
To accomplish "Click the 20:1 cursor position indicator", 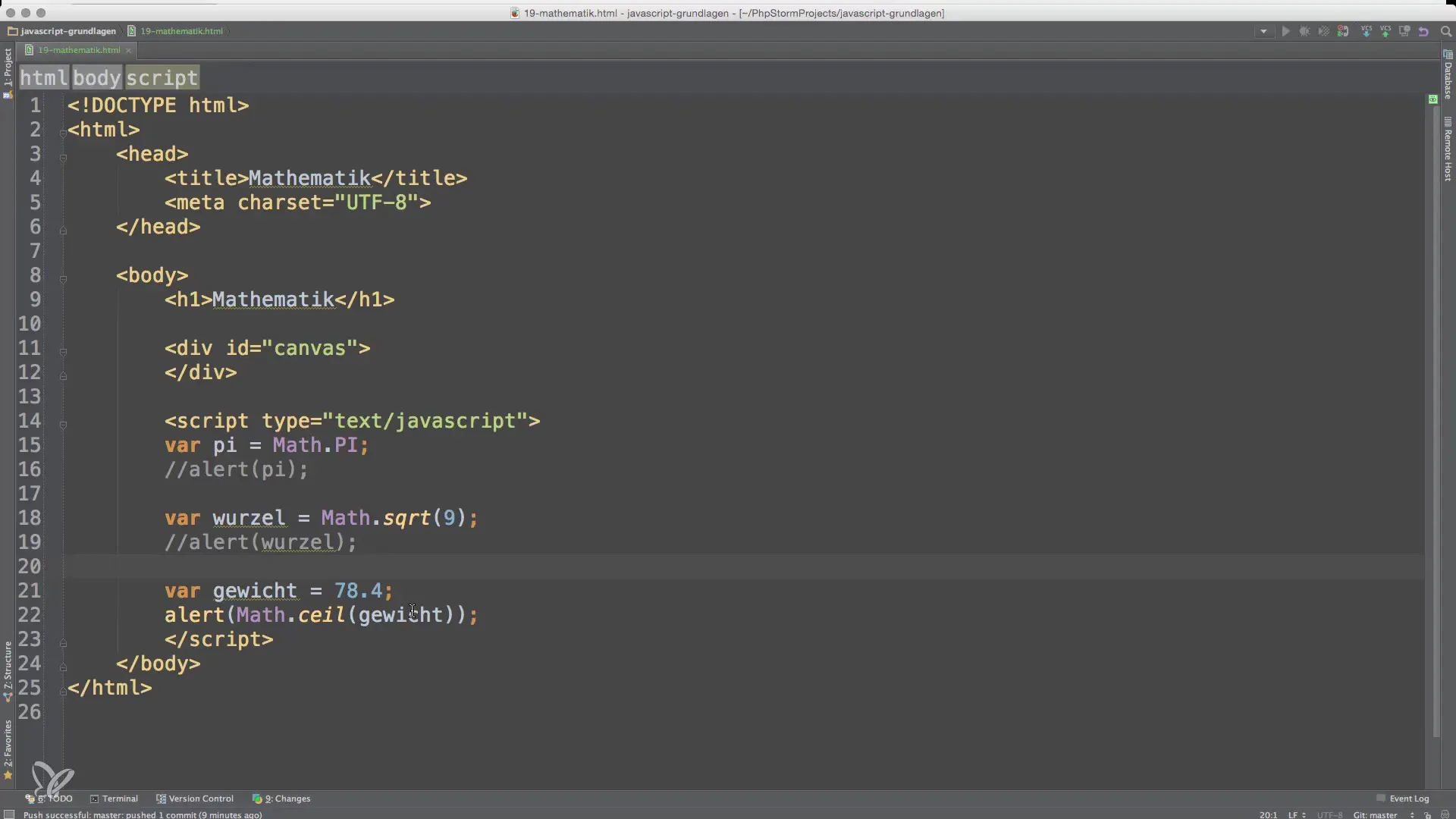I will 1268,815.
